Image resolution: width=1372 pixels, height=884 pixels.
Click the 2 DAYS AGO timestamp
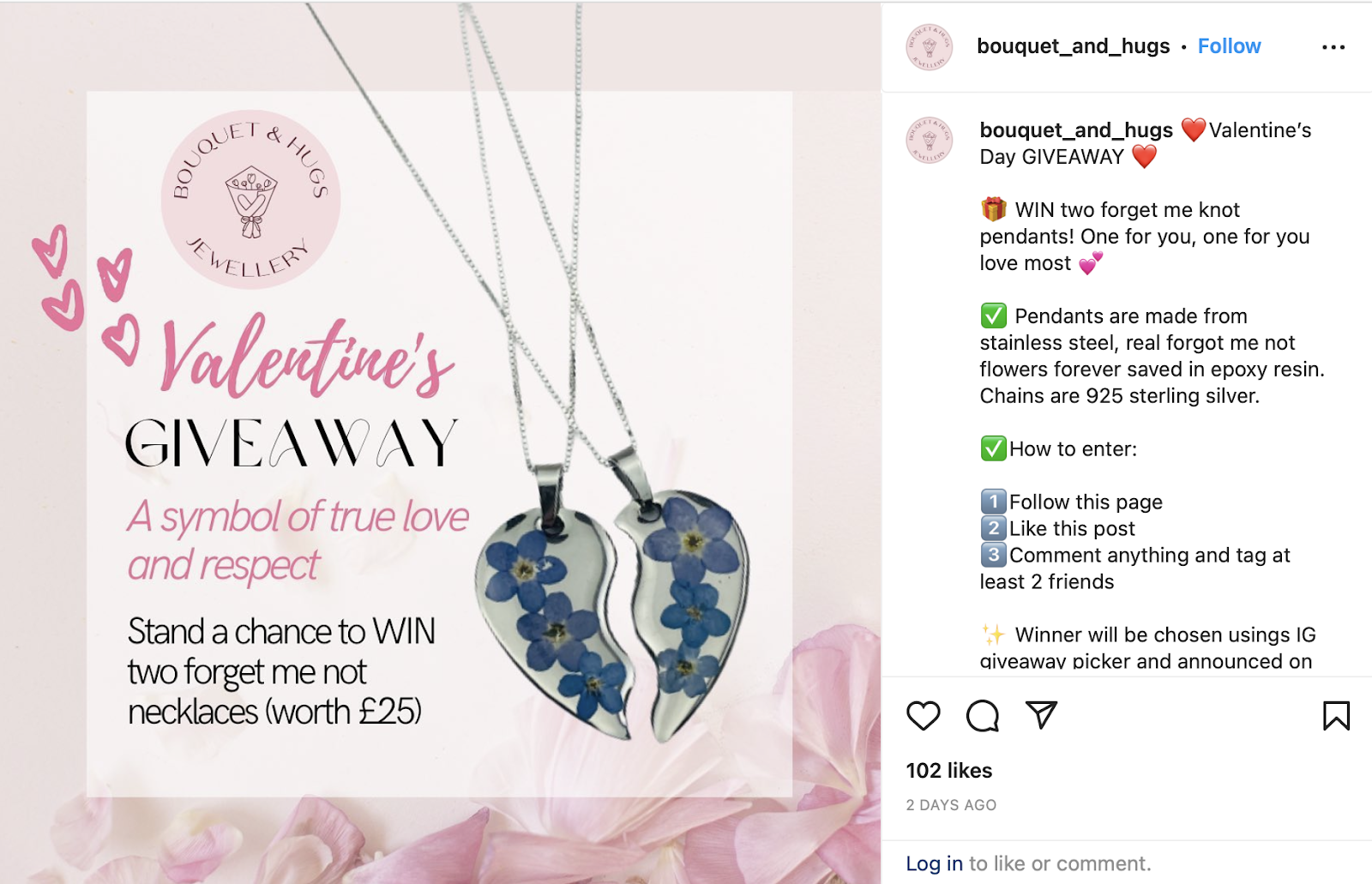(x=951, y=805)
